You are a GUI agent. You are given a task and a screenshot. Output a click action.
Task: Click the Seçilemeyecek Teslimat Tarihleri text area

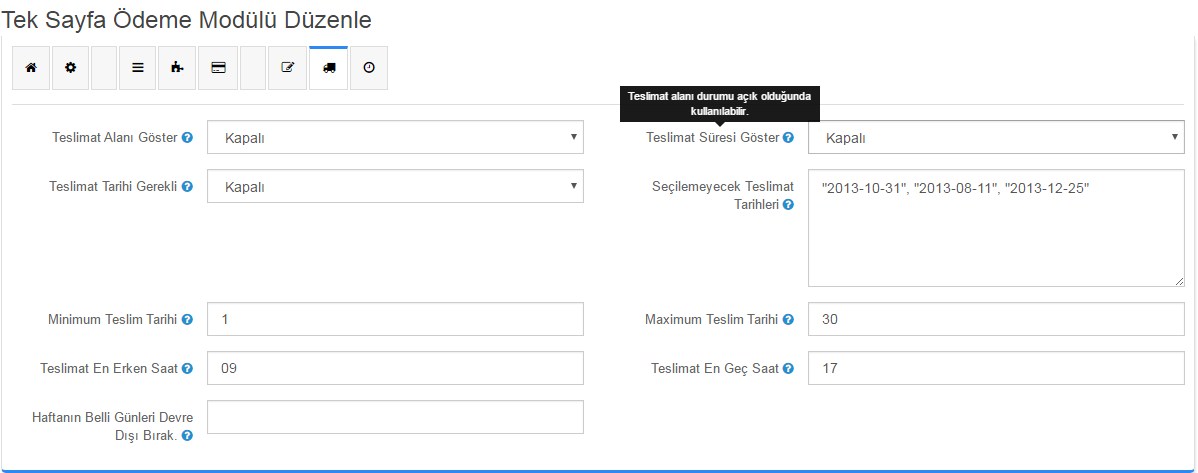point(996,228)
